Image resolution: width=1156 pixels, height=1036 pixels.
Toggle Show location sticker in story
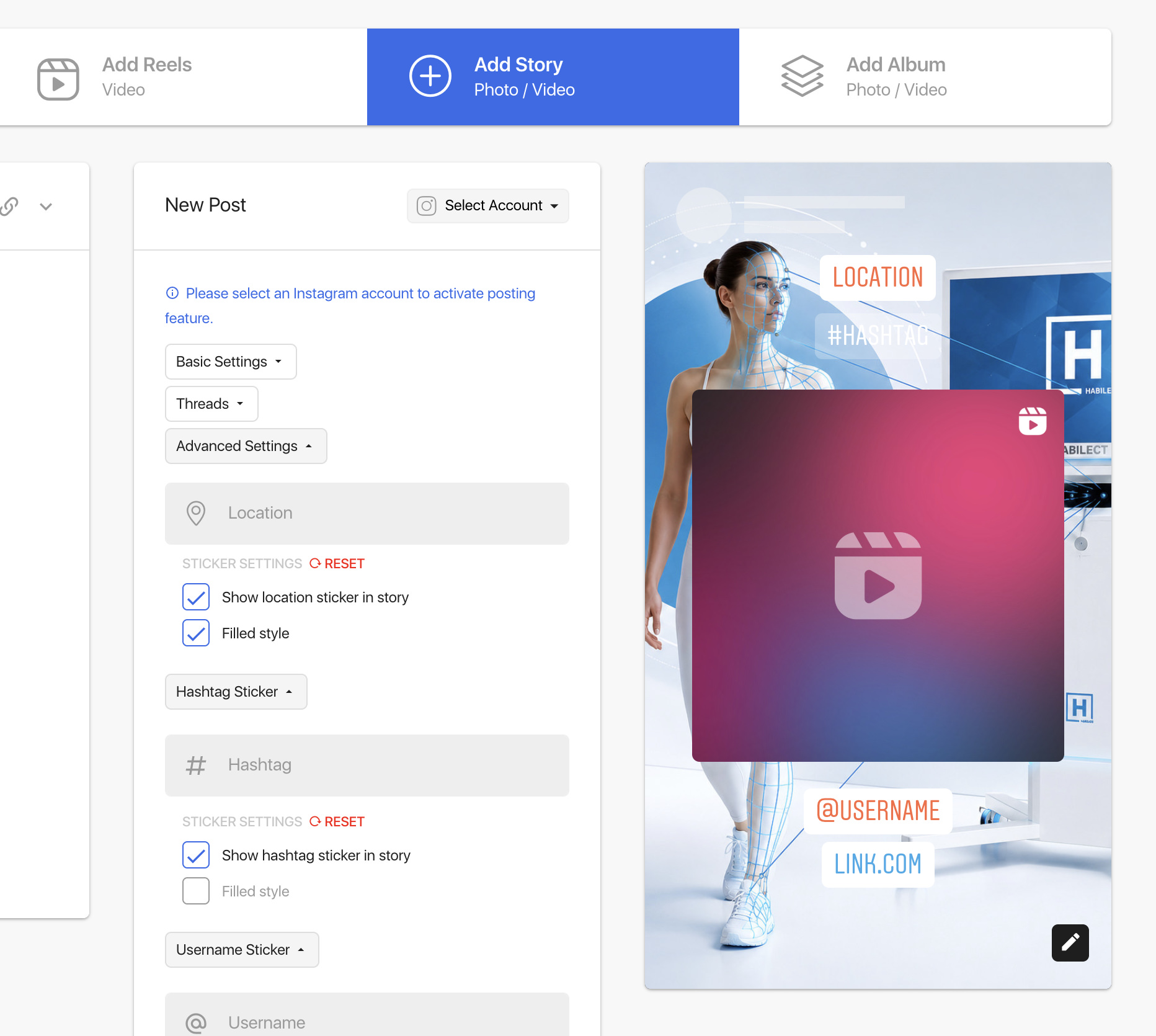click(x=196, y=597)
